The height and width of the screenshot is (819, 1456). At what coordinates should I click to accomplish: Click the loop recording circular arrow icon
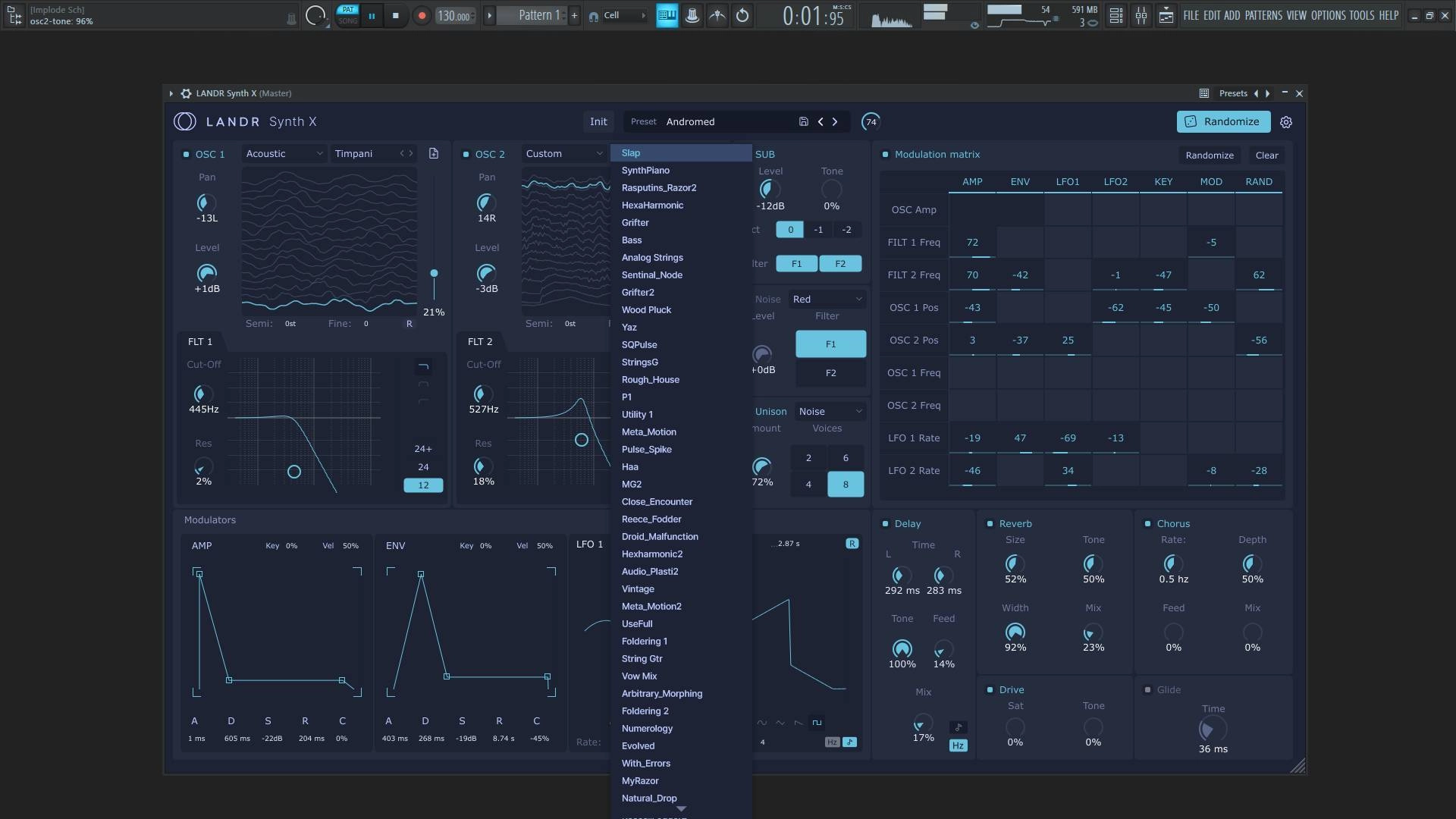click(742, 15)
